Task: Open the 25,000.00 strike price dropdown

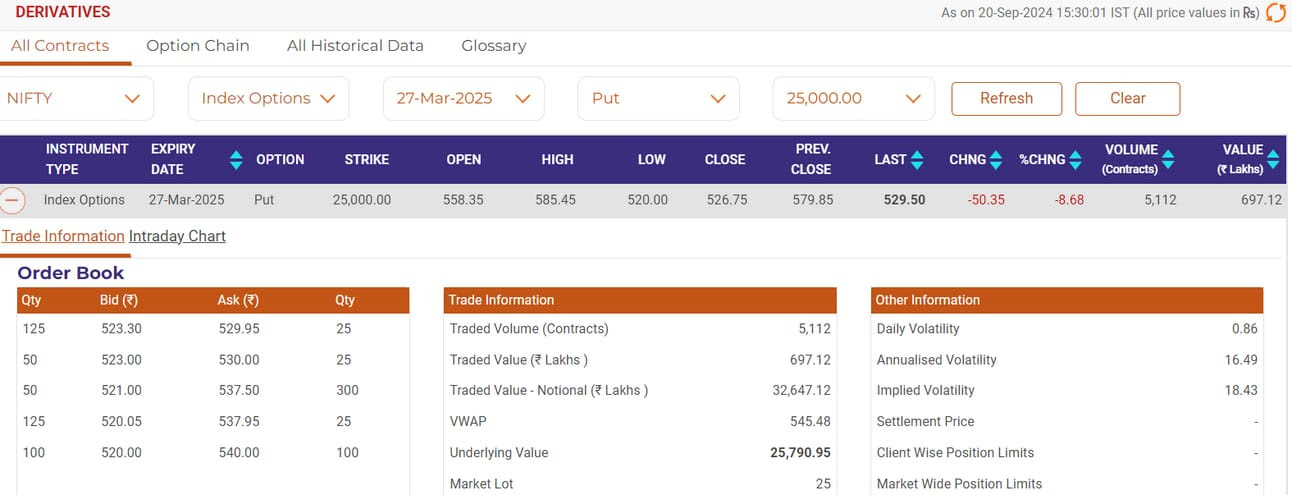Action: 853,98
